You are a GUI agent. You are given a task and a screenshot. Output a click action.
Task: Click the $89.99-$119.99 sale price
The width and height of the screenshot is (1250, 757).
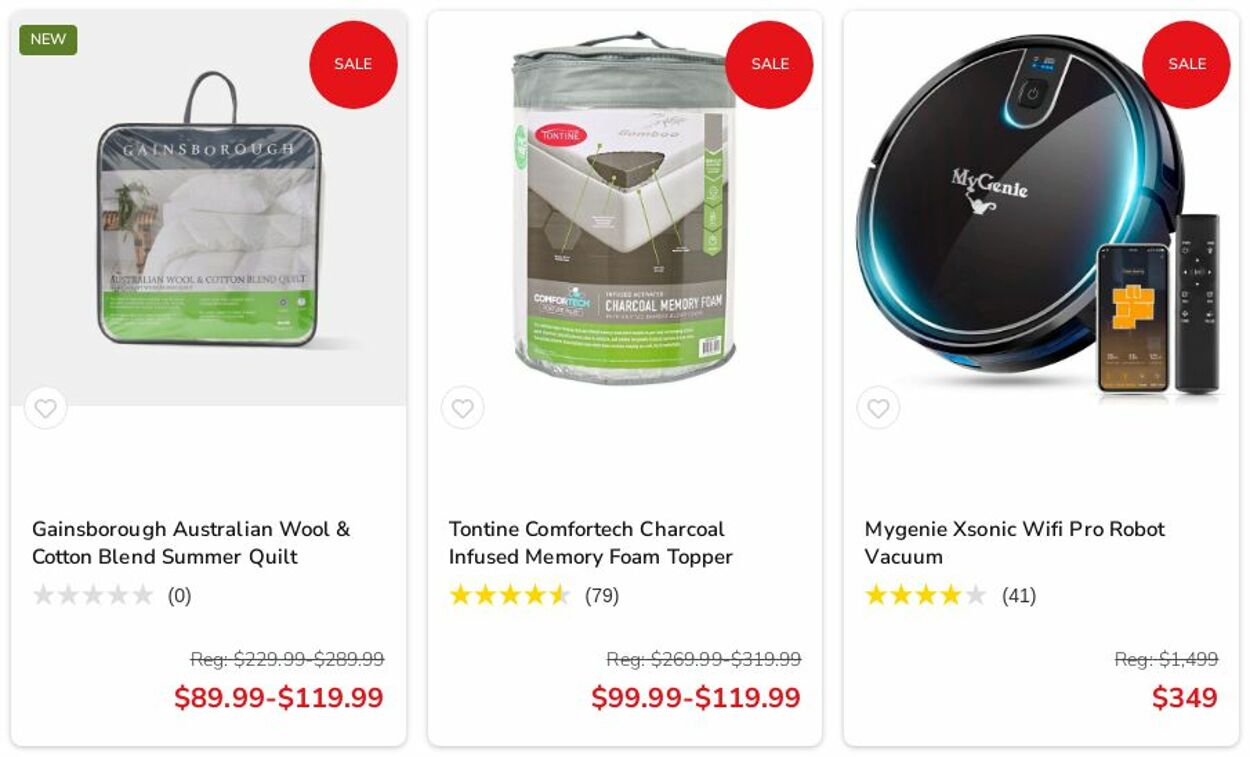(279, 698)
